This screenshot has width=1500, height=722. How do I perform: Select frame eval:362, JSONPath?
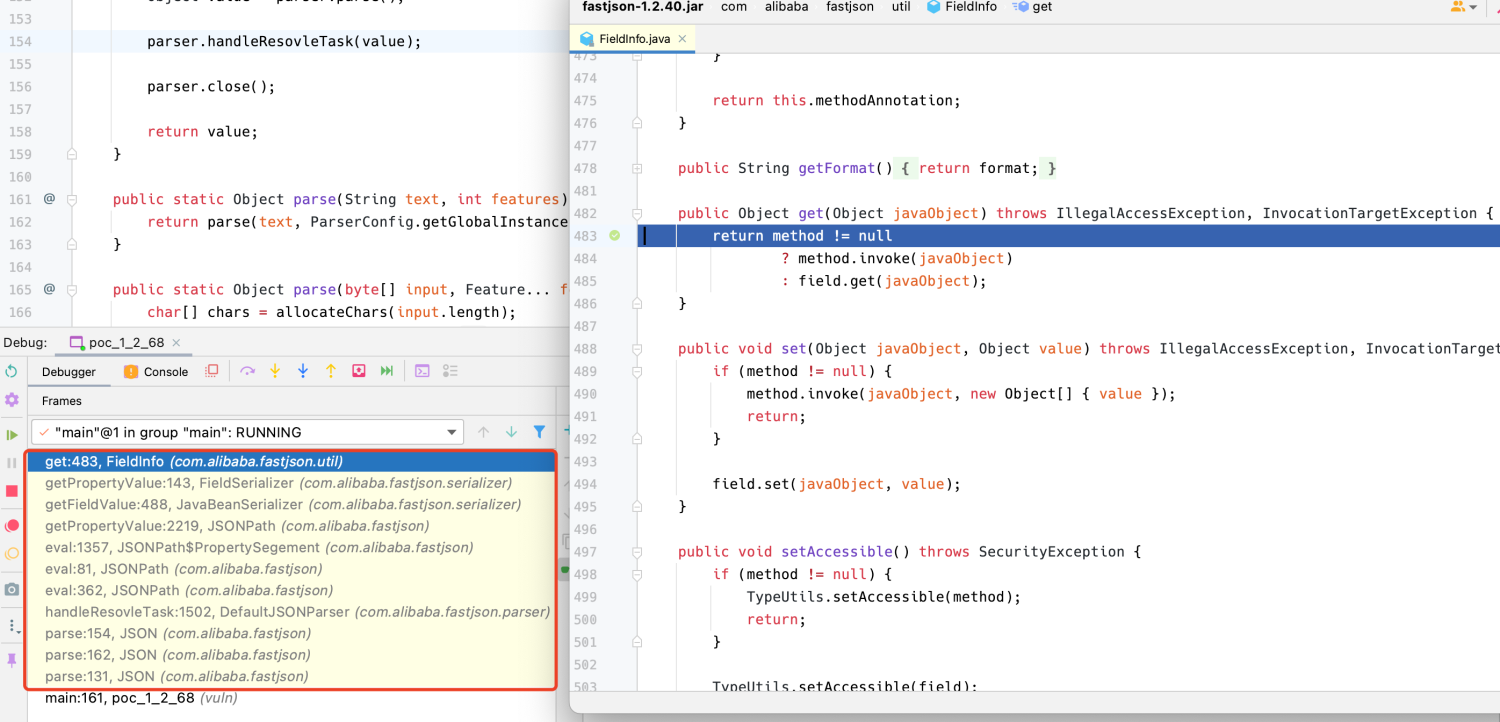point(290,590)
